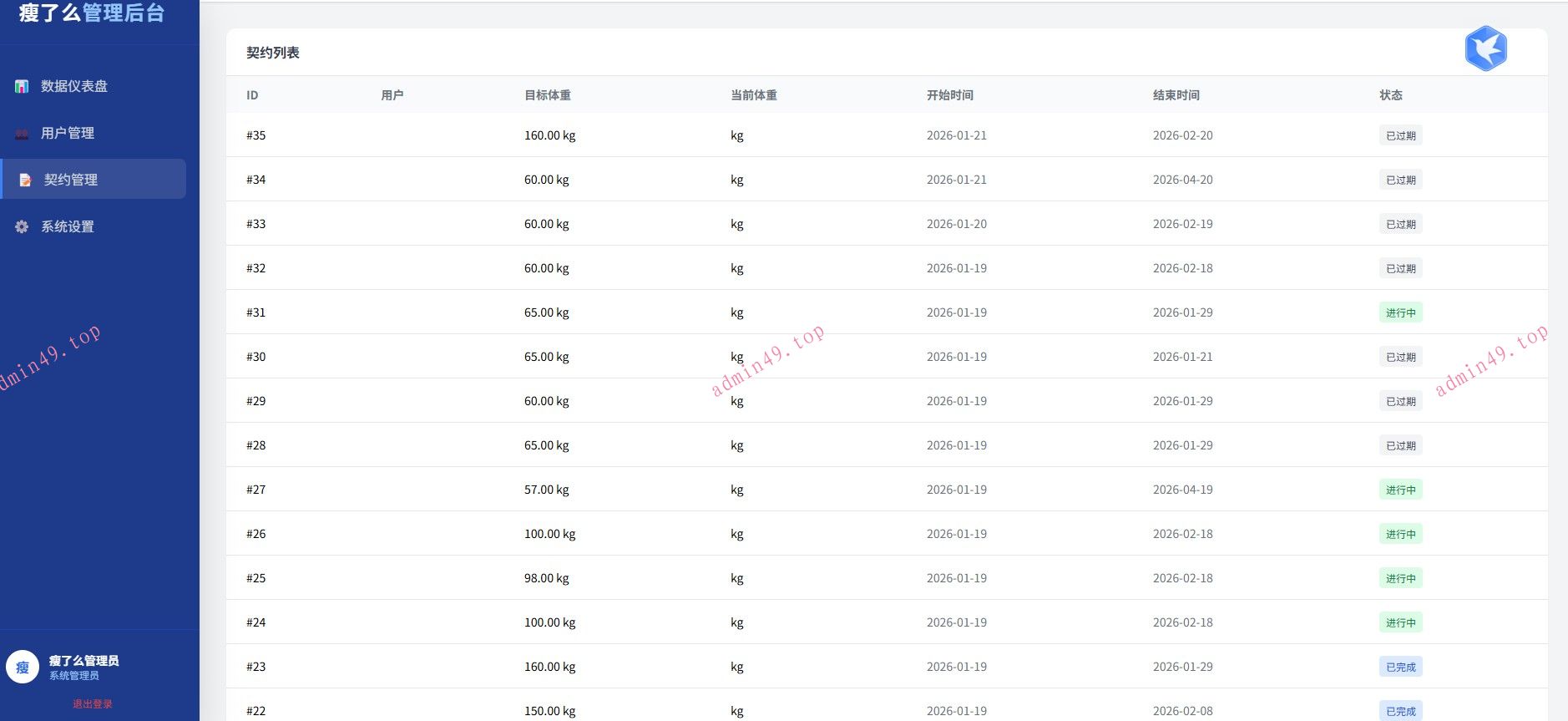This screenshot has height=721, width=1568.
Task: Click 退出登录 logout link
Action: tap(92, 703)
